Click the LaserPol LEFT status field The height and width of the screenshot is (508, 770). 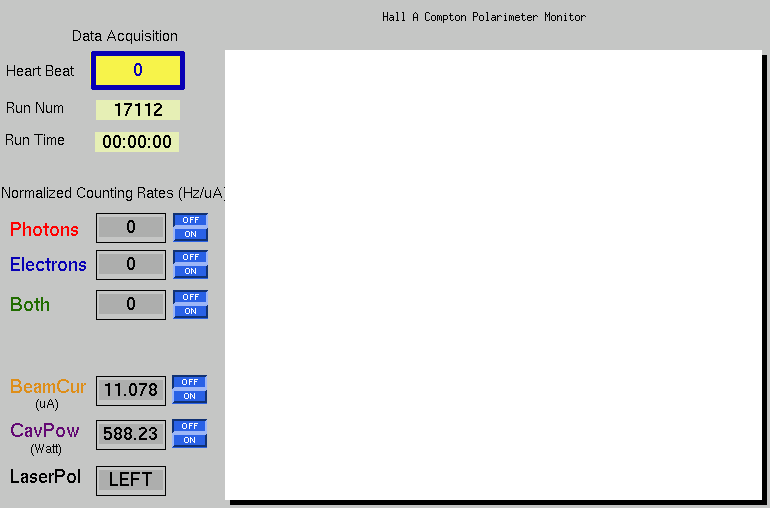(131, 480)
